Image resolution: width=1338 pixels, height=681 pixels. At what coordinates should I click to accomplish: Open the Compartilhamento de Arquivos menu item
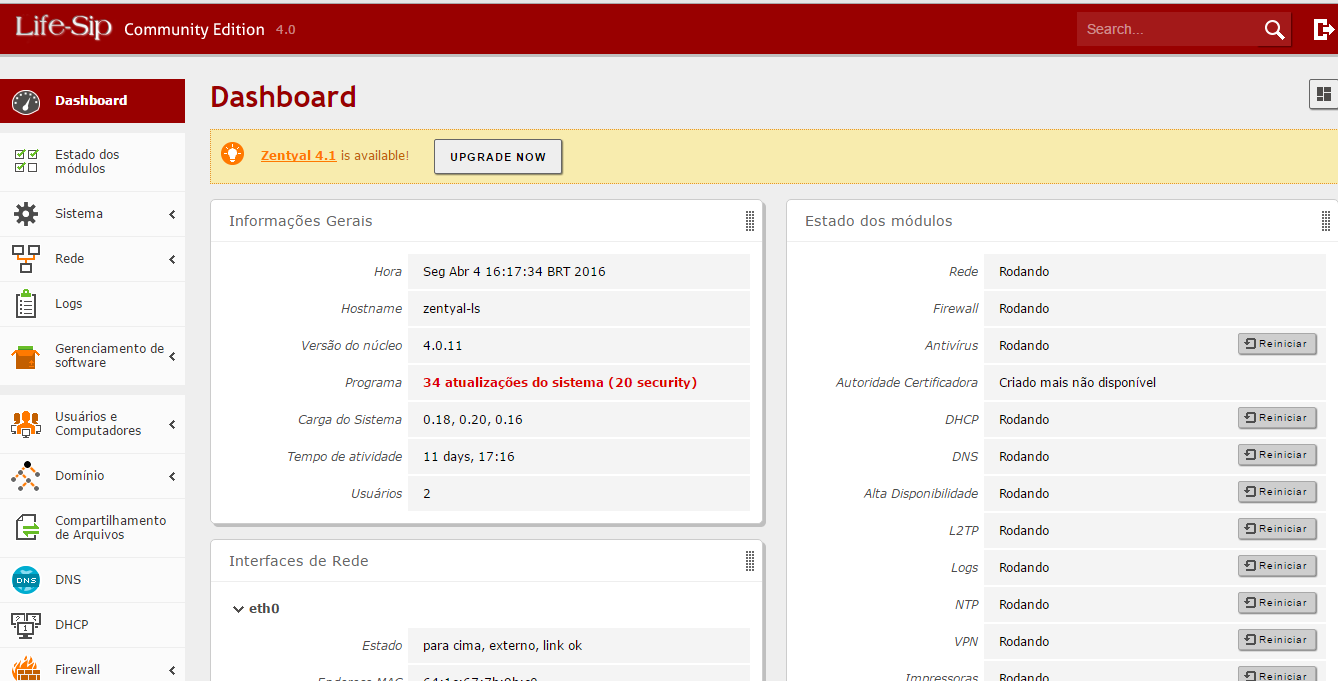[110, 528]
